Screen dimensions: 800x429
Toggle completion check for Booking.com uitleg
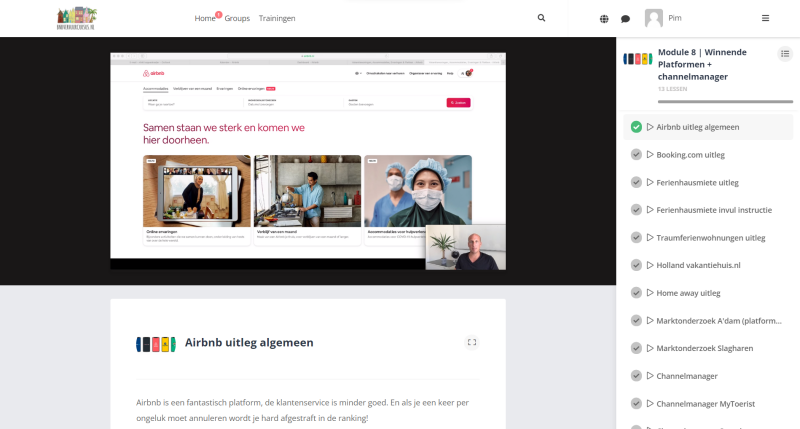tap(636, 155)
